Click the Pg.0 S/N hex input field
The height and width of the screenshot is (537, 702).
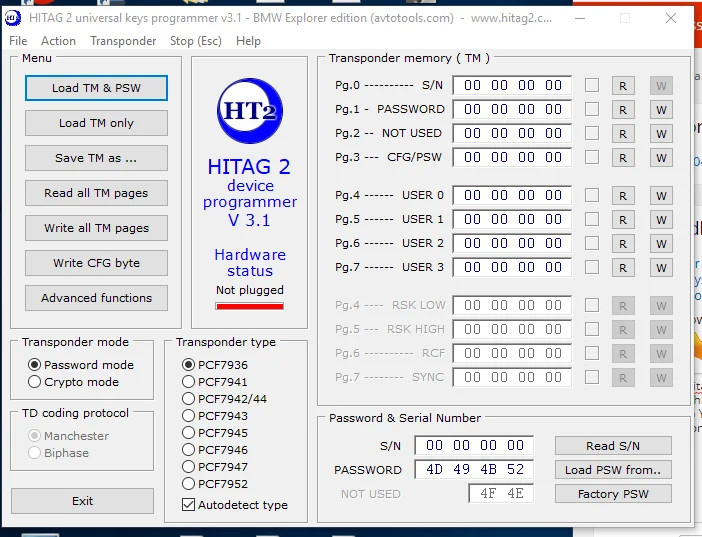point(512,85)
